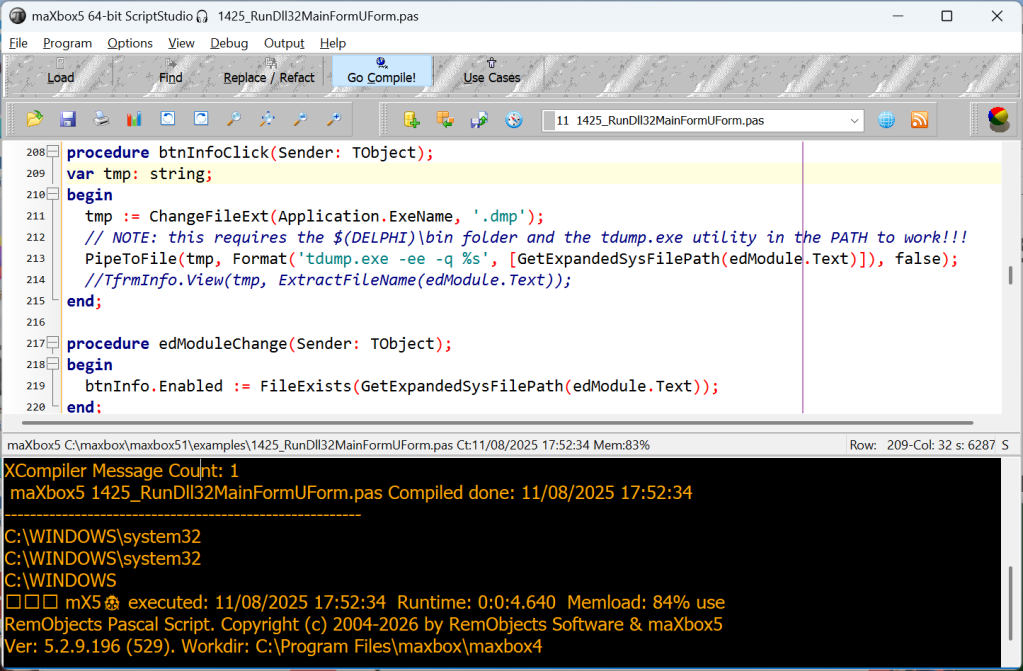Viewport: 1023px width, 671px height.
Task: Click the horizontal scrollbar below code editor
Action: [497, 423]
